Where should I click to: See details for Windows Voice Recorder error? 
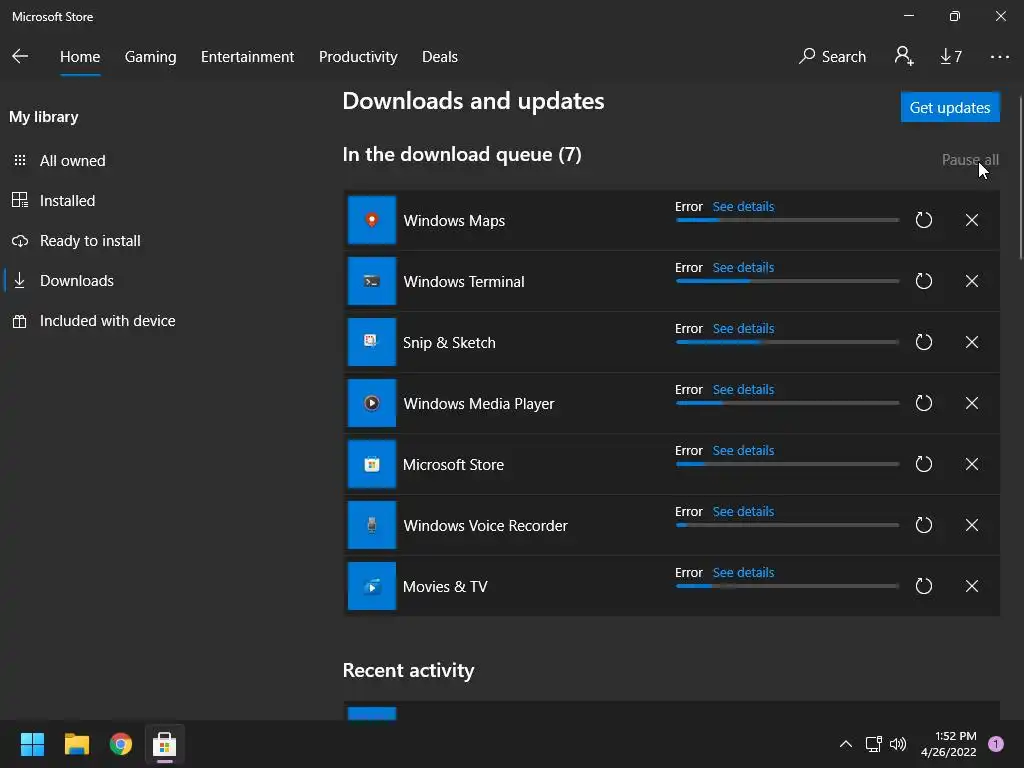(x=743, y=511)
